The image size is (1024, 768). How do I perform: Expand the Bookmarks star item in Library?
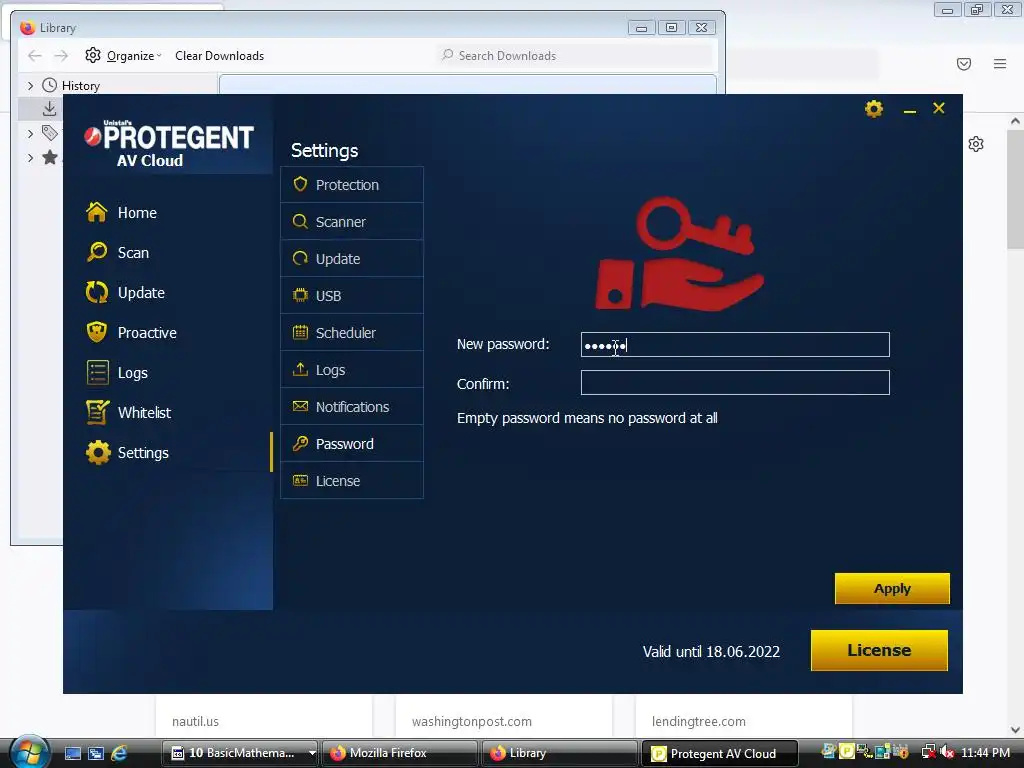30,157
